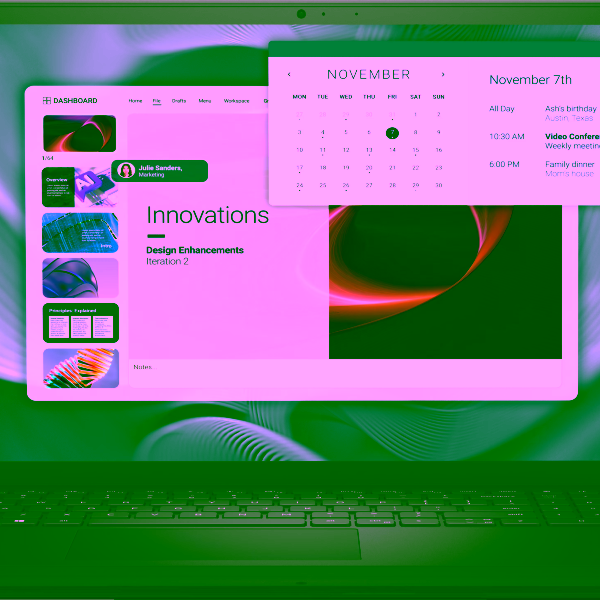Image resolution: width=600 pixels, height=600 pixels.
Task: Select November 1 in calendar
Action: (416, 114)
